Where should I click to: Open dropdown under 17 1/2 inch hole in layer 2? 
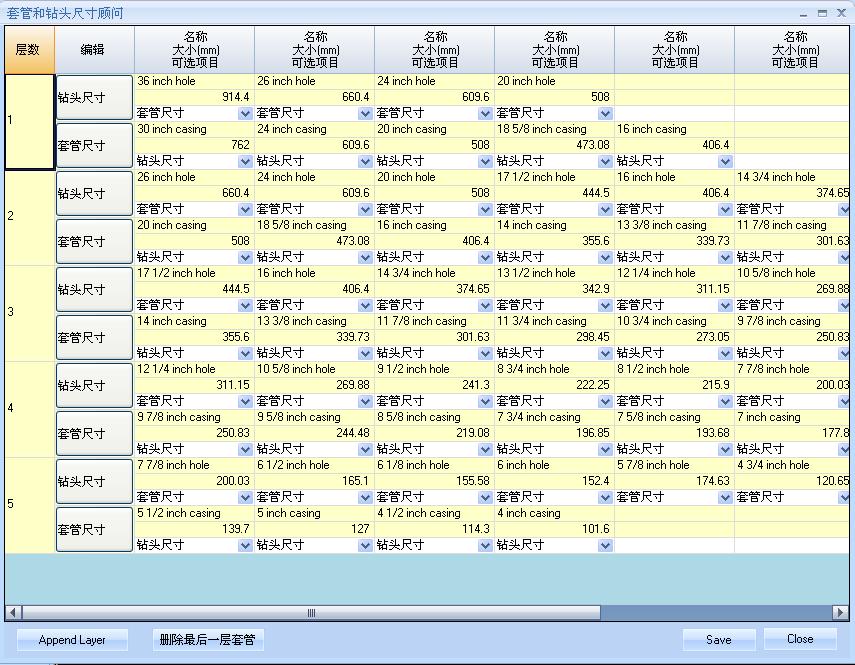pyautogui.click(x=605, y=209)
